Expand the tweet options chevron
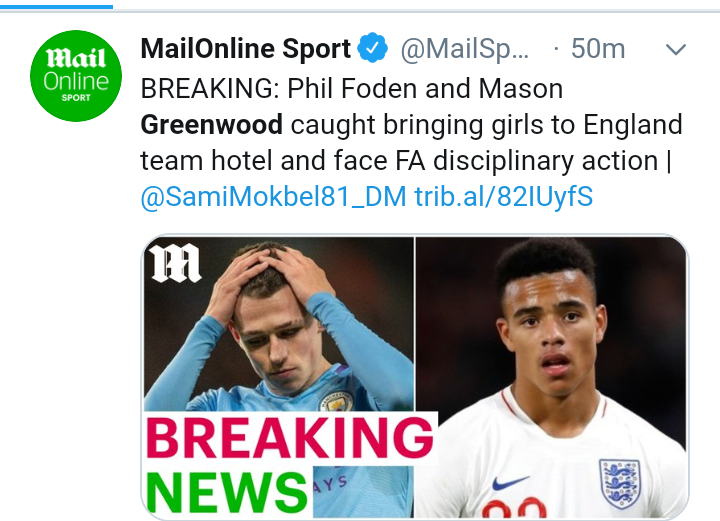 pyautogui.click(x=677, y=49)
